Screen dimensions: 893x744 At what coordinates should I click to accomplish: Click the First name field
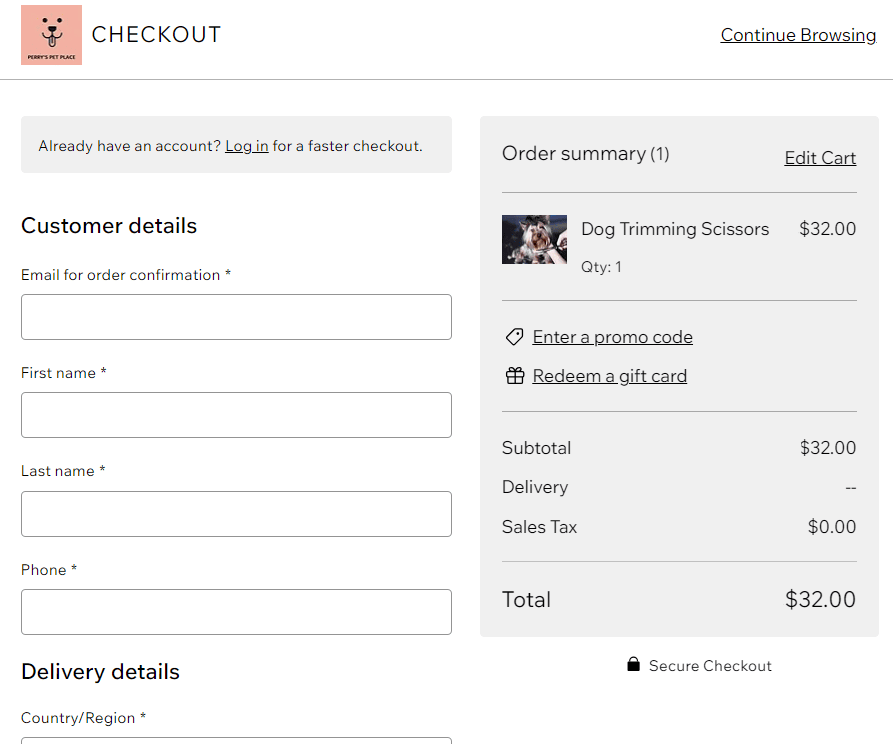point(236,414)
